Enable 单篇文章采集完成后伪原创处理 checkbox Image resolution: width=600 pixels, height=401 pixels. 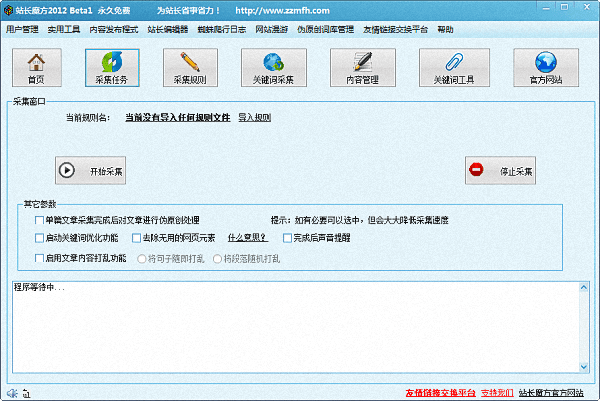pos(39,219)
